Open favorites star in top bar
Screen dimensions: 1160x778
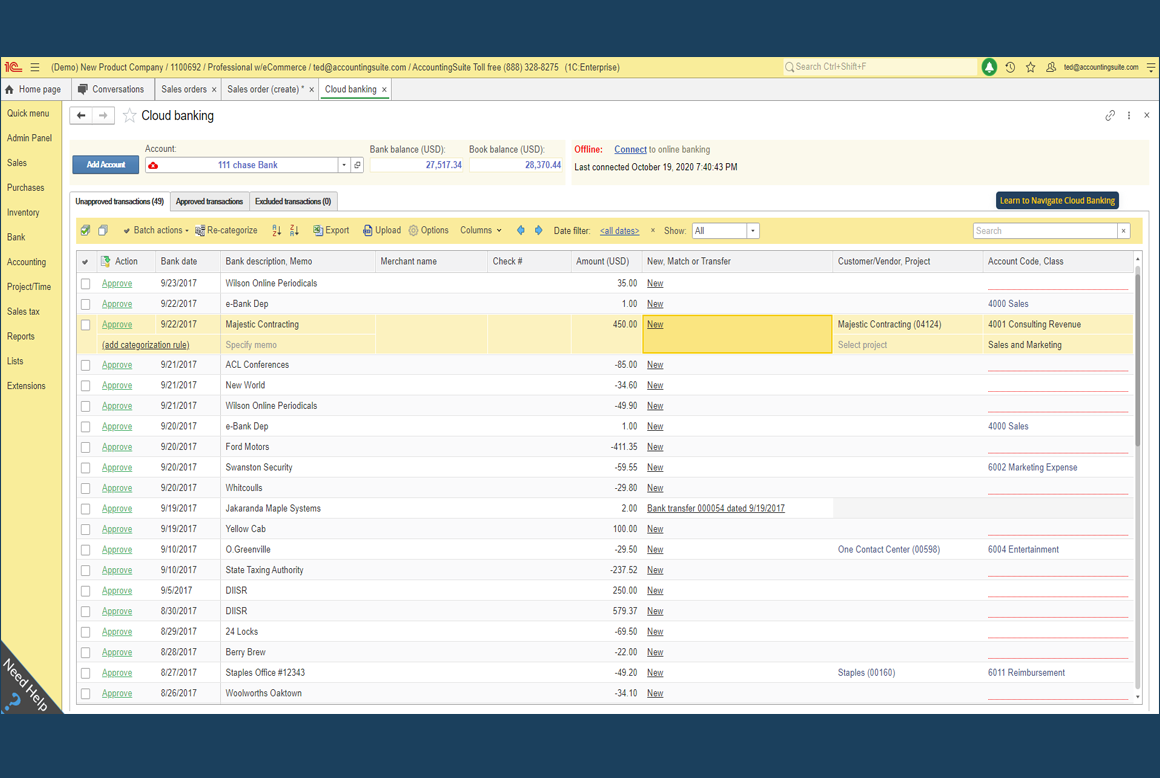coord(1031,67)
